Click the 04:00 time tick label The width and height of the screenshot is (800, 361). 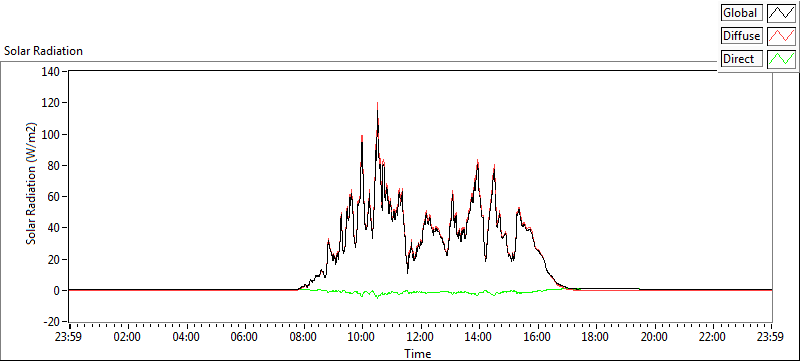coord(186,337)
